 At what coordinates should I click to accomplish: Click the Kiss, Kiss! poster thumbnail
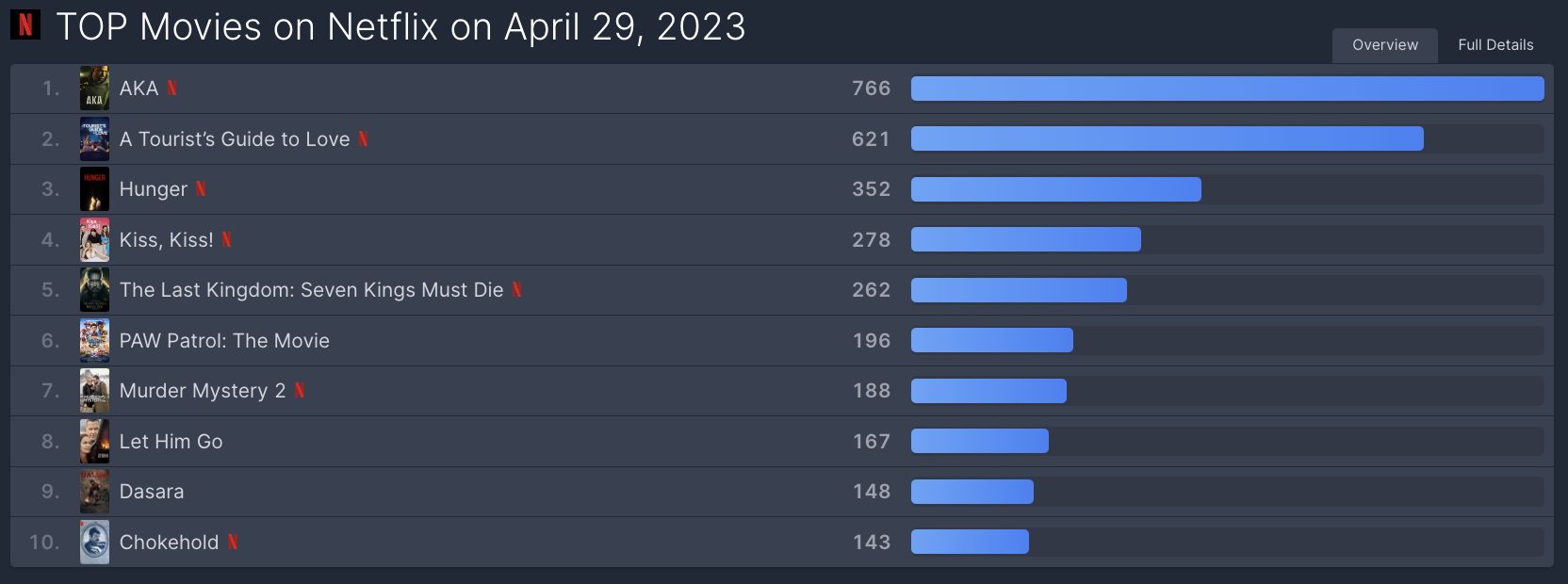tap(94, 240)
